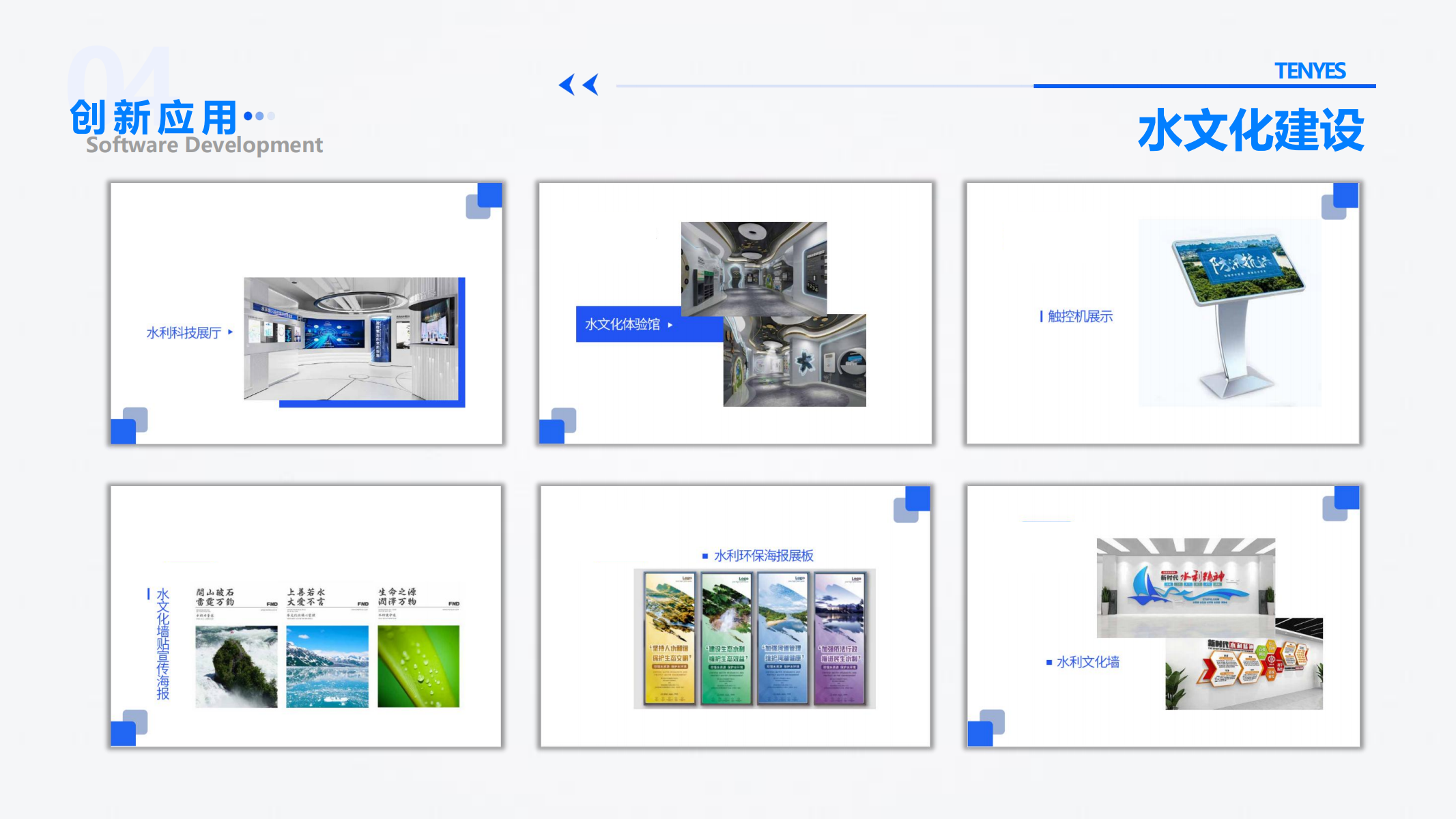Click the double left chevron arrows
The width and height of the screenshot is (1456, 819).
pos(578,85)
